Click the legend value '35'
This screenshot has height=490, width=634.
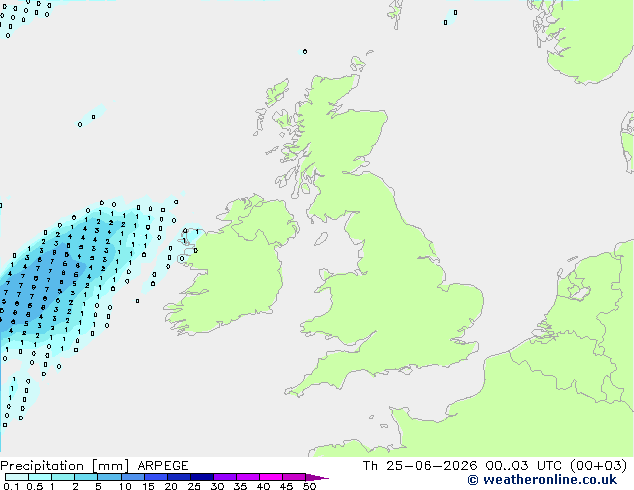coord(240,486)
